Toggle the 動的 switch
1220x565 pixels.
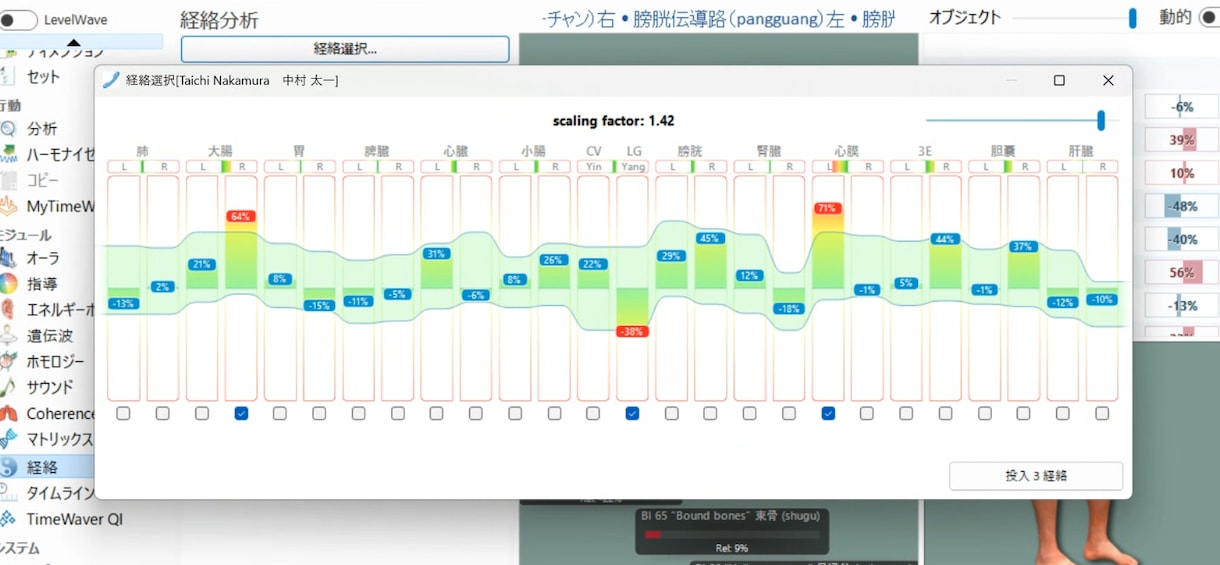pos(1209,17)
